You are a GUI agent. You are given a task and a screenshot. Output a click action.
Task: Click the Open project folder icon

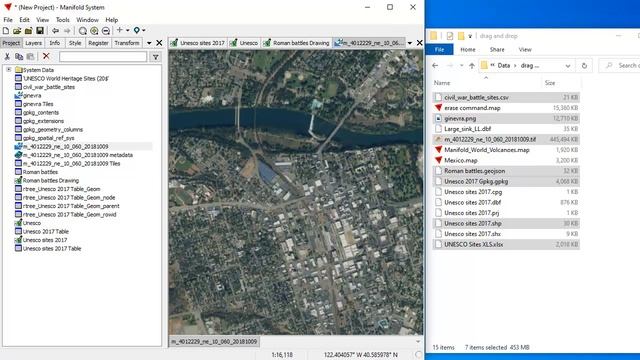tap(17, 31)
